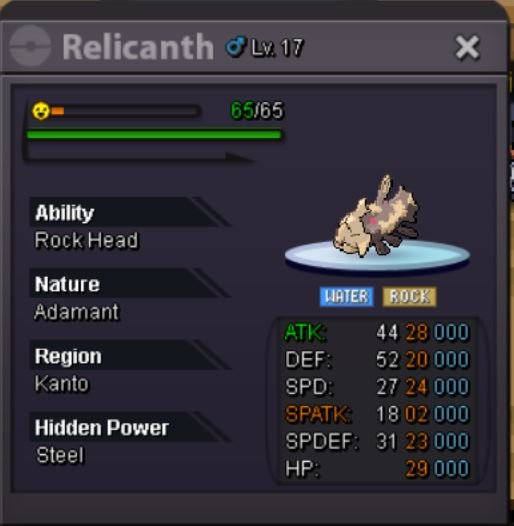
Task: Click the SPATK stat row
Action: [376, 414]
